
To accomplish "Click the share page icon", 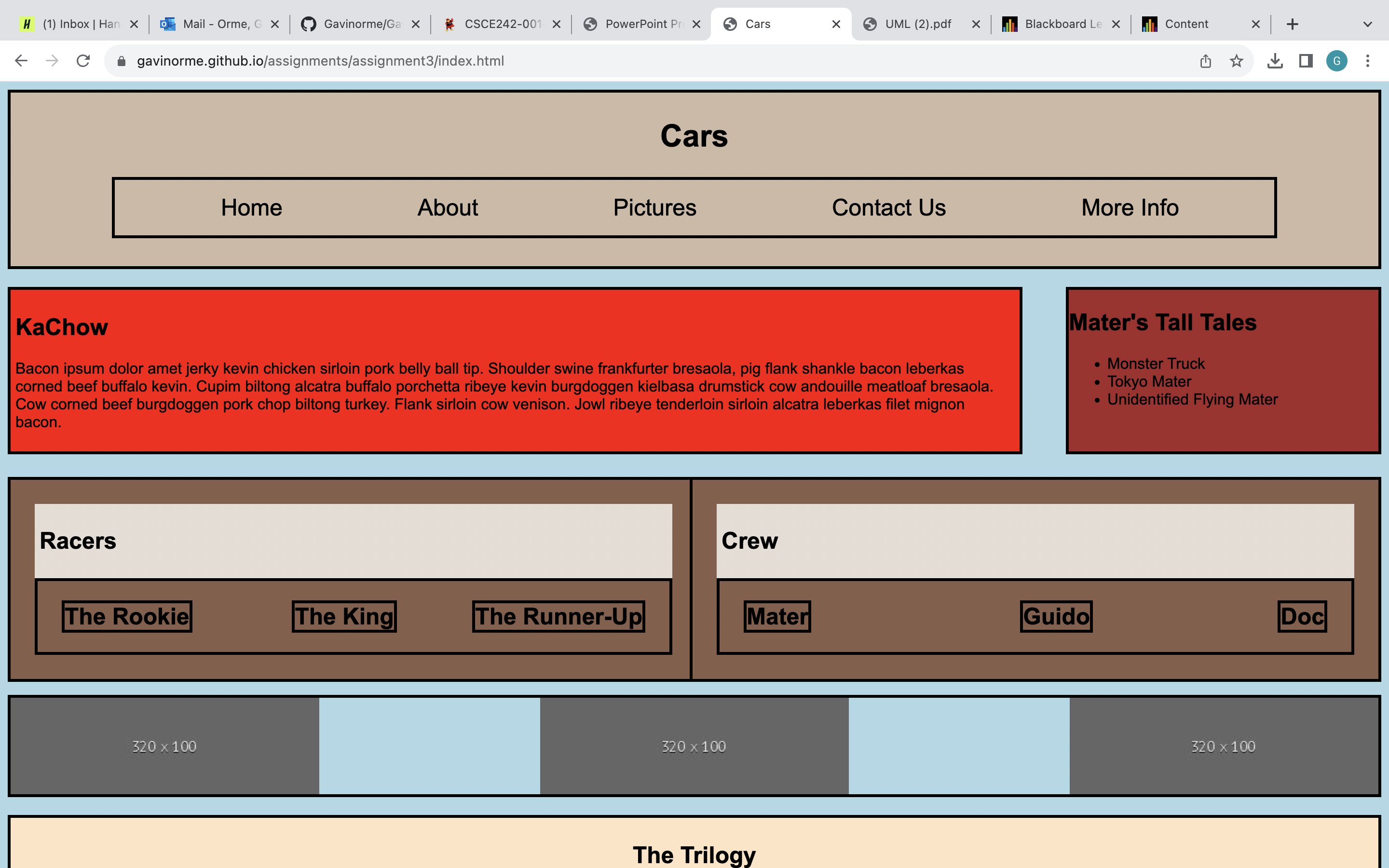I will click(1205, 61).
